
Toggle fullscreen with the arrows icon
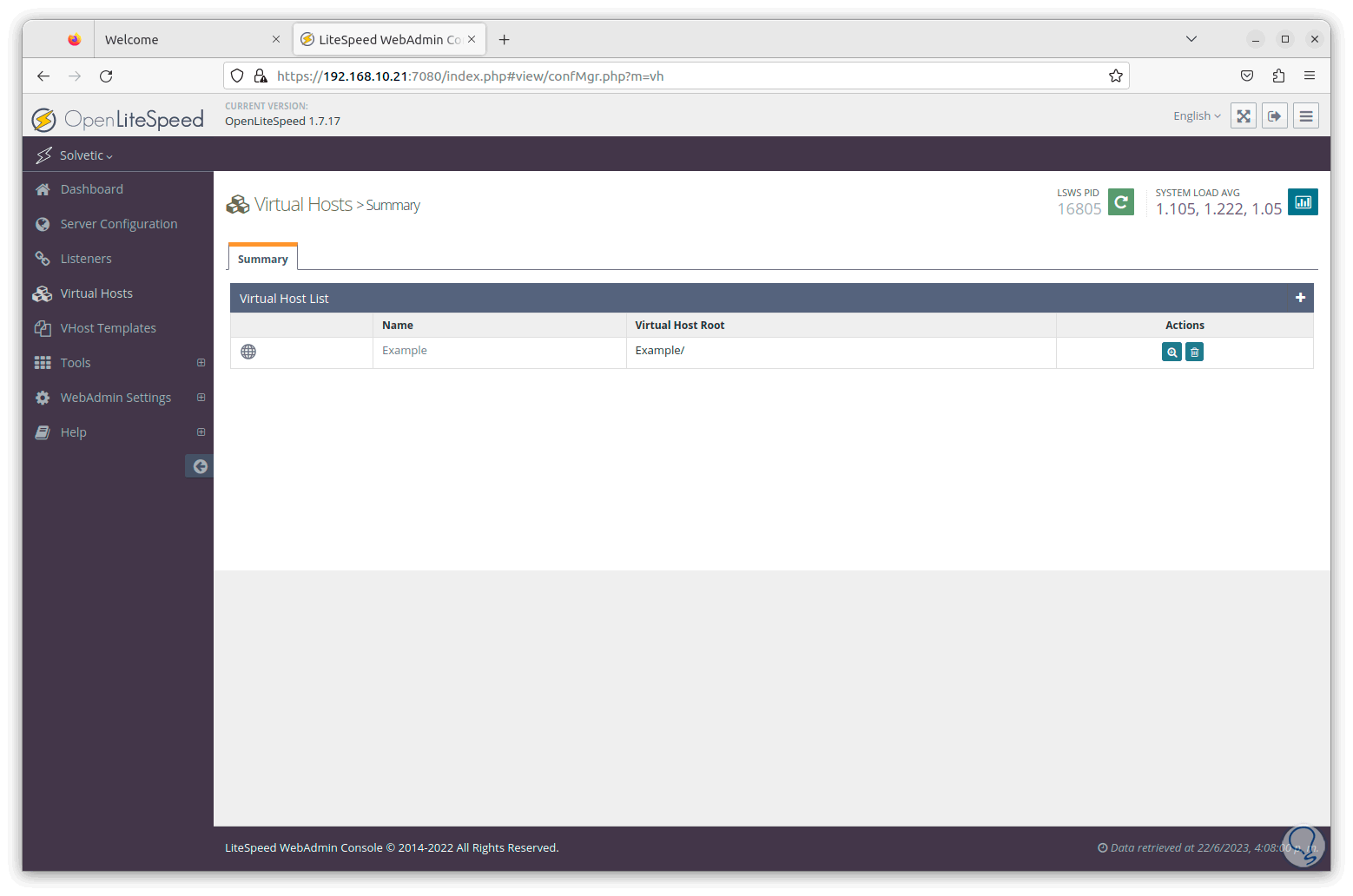pos(1243,115)
